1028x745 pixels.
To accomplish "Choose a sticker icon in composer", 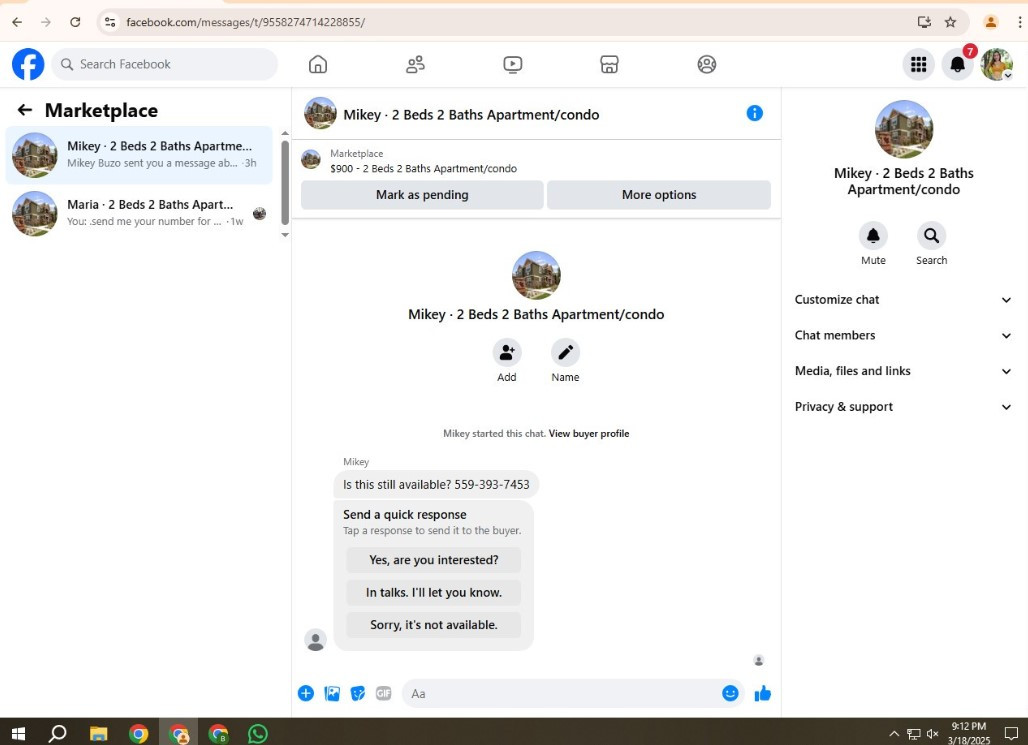I will [358, 693].
